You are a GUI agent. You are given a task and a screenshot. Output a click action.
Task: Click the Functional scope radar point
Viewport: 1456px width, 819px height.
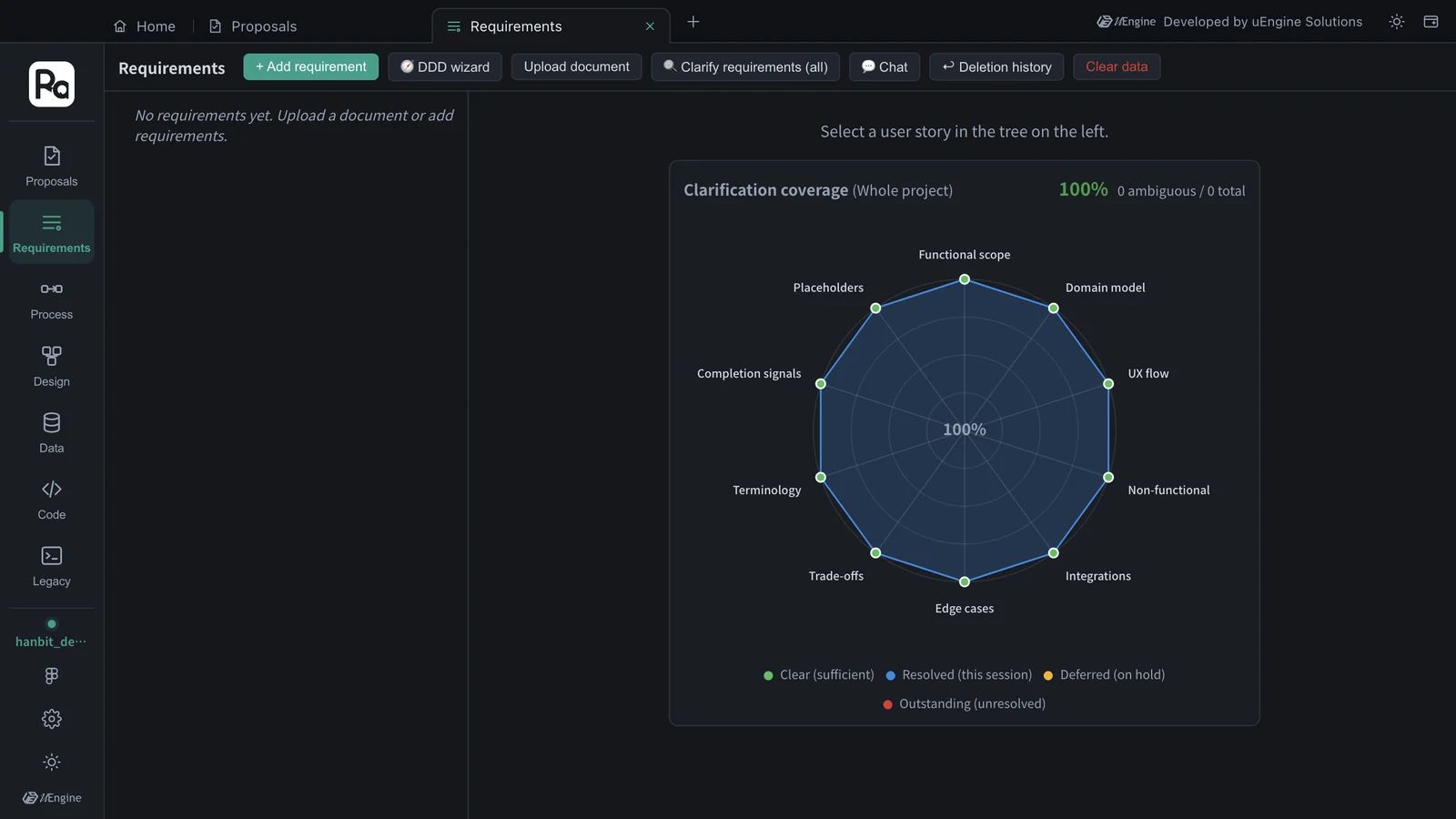point(965,279)
